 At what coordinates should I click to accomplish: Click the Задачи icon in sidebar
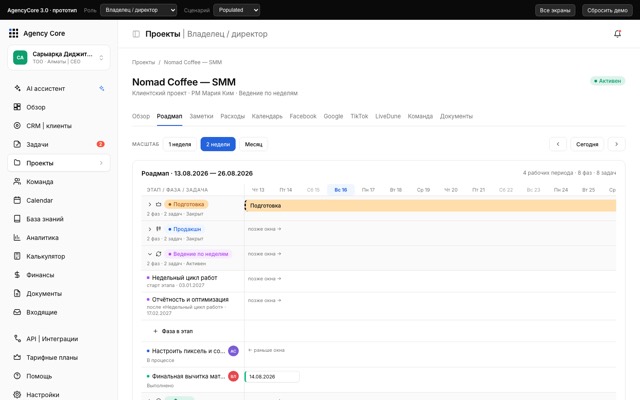coord(17,144)
